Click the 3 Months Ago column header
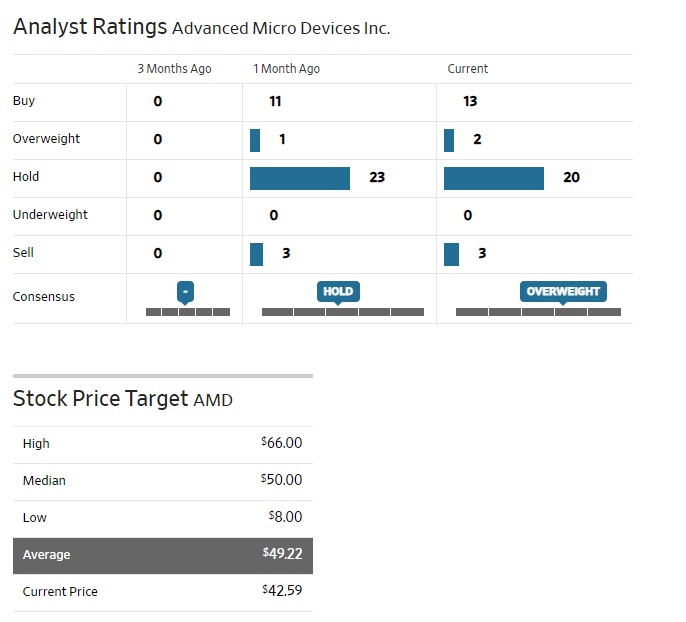Viewport: 686px width, 622px height. pyautogui.click(x=174, y=69)
